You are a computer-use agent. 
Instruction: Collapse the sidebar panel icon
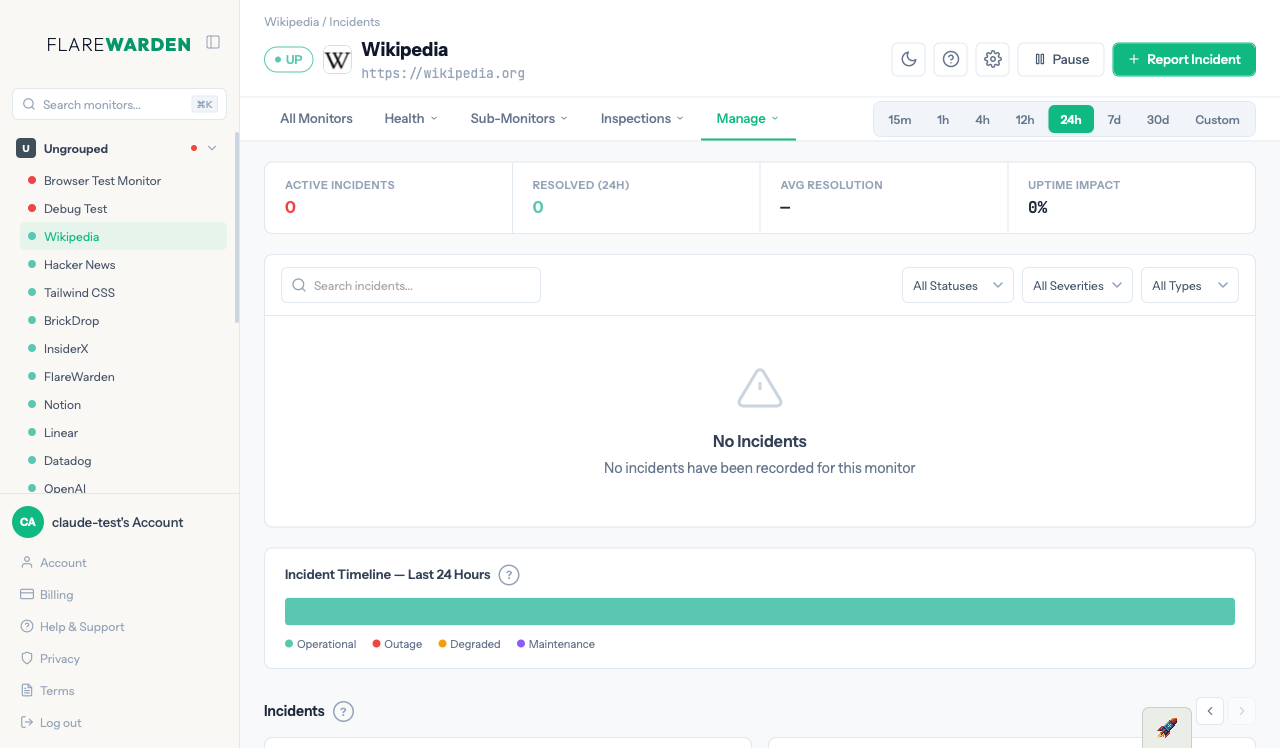(x=213, y=42)
